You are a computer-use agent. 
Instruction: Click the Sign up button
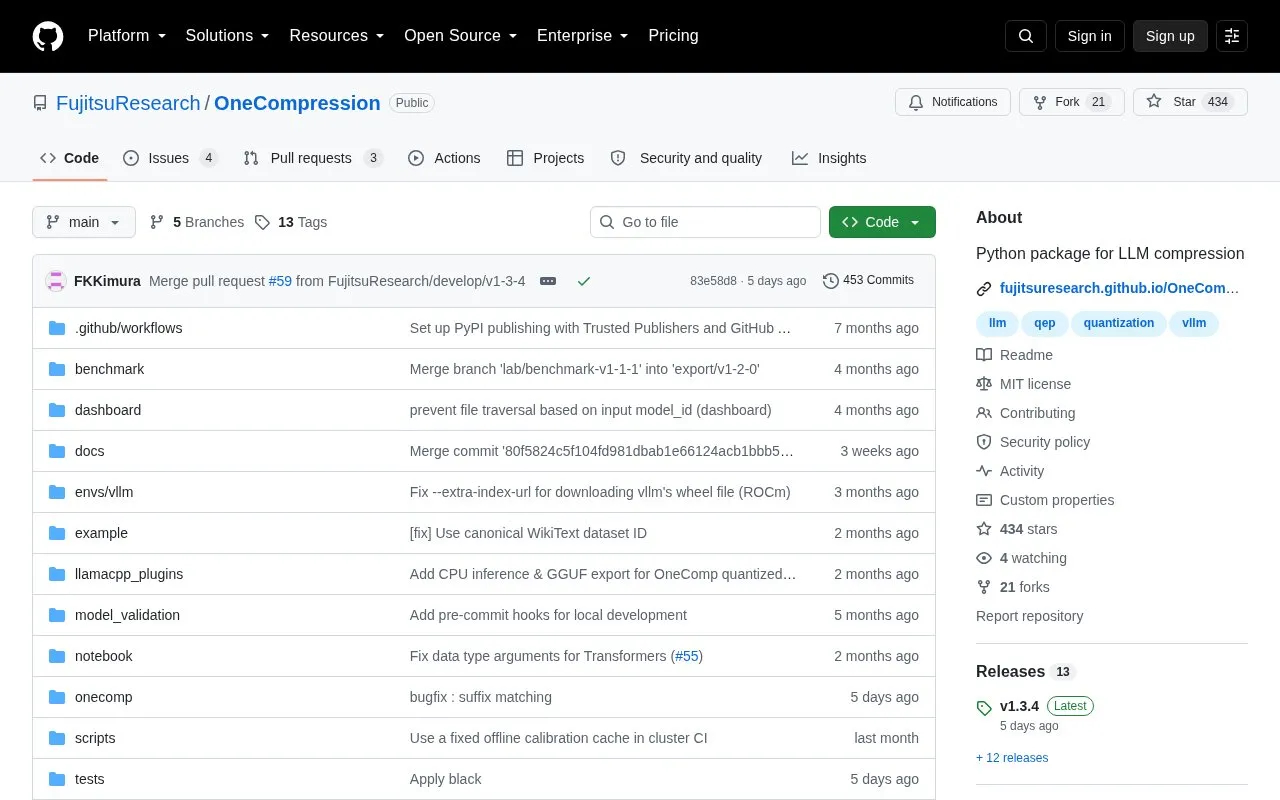point(1170,36)
